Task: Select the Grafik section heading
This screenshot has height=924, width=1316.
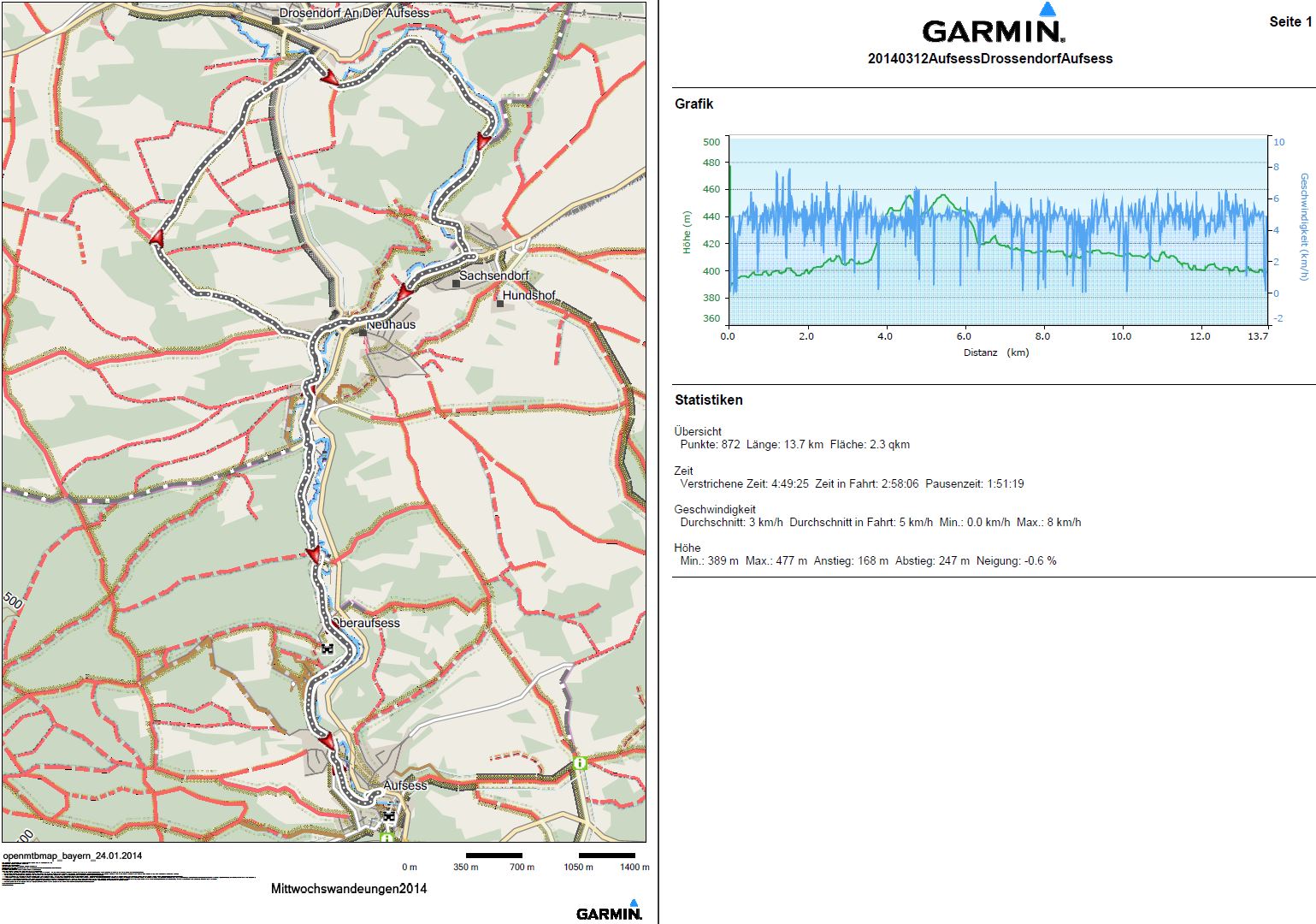Action: click(693, 104)
